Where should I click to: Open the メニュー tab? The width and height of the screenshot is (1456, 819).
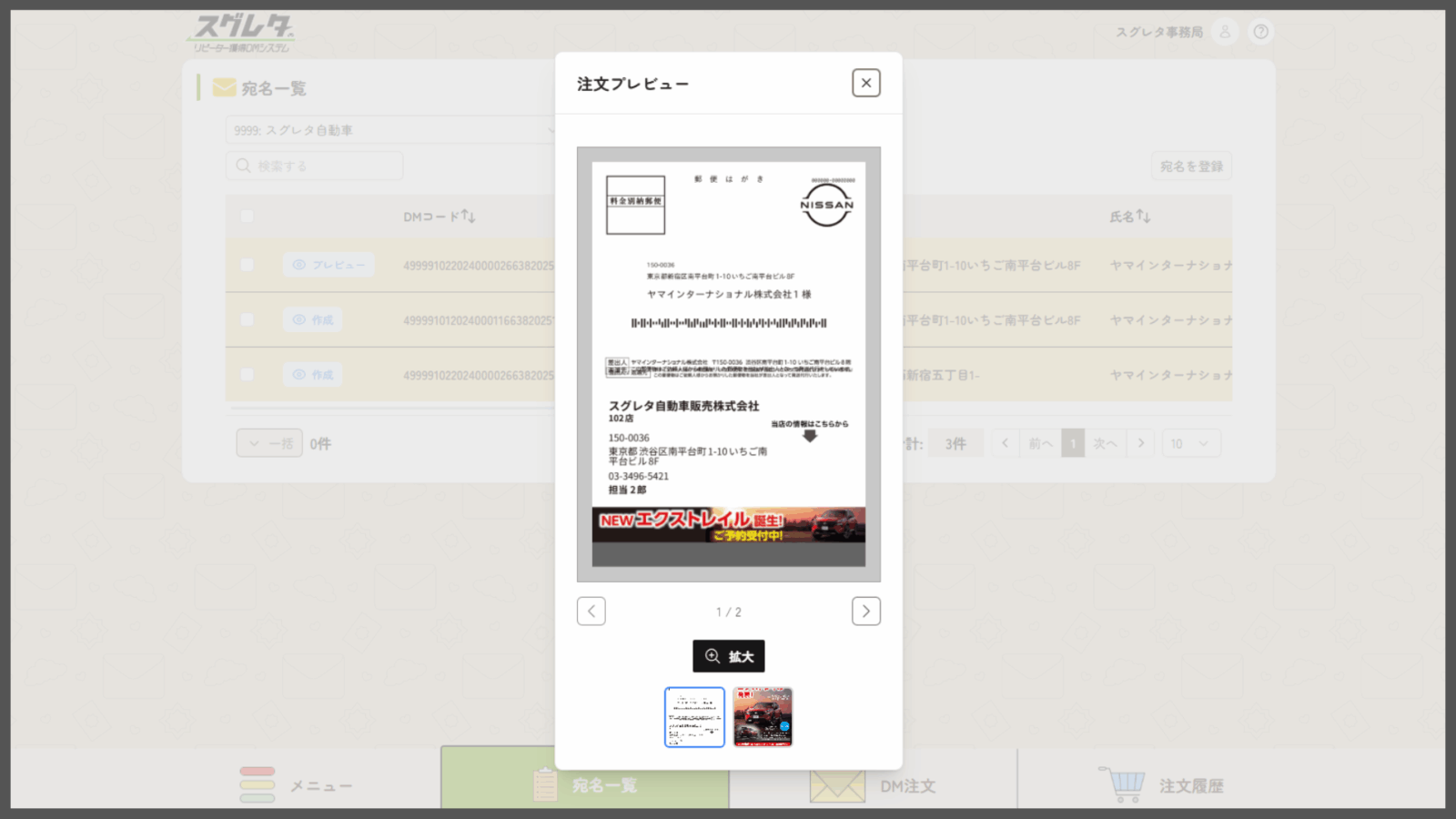296,784
